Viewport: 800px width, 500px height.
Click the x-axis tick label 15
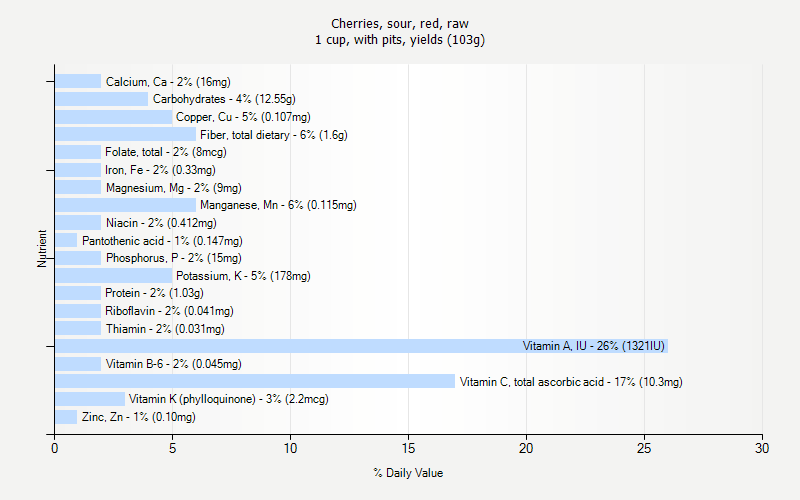[408, 448]
